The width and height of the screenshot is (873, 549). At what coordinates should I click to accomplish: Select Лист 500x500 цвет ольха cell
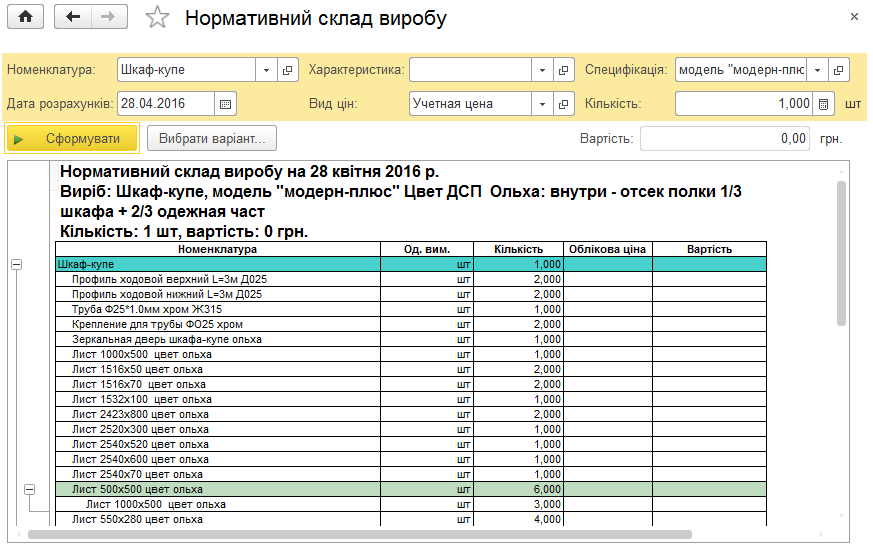pos(218,489)
